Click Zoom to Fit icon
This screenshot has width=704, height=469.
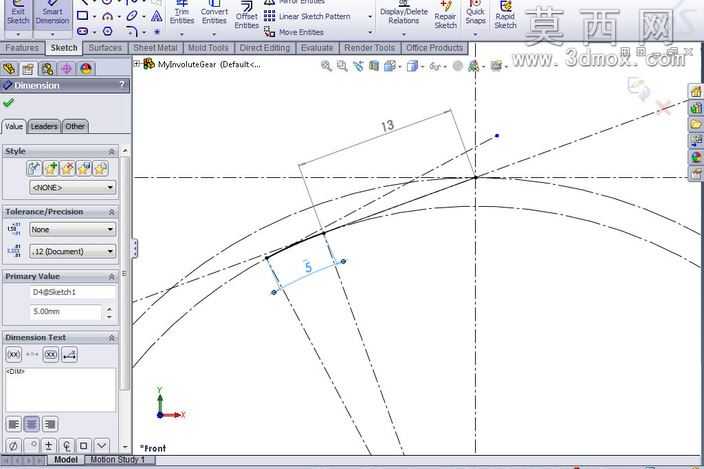(x=326, y=66)
